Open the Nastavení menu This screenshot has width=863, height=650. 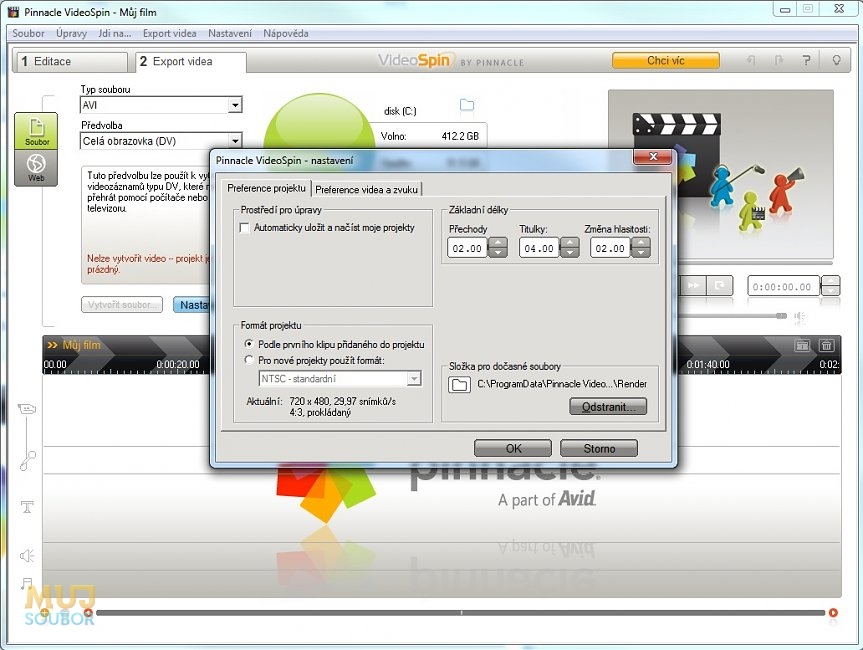point(230,33)
